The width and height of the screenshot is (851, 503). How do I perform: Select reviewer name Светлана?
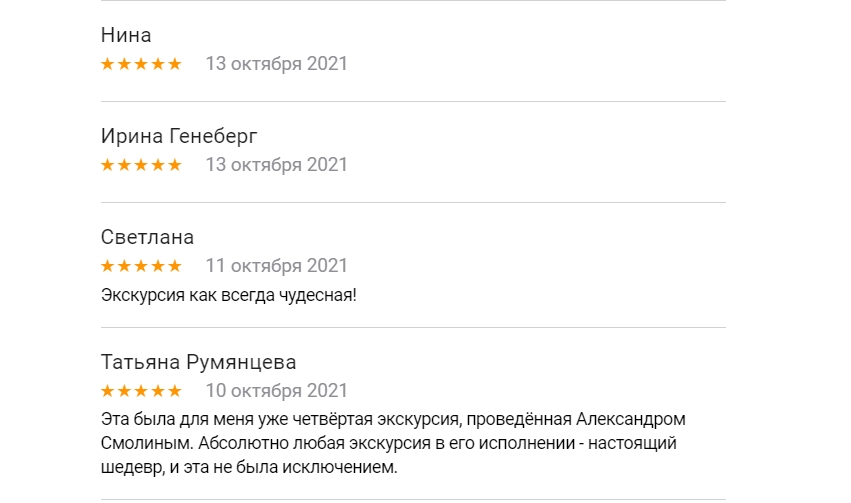(x=148, y=238)
